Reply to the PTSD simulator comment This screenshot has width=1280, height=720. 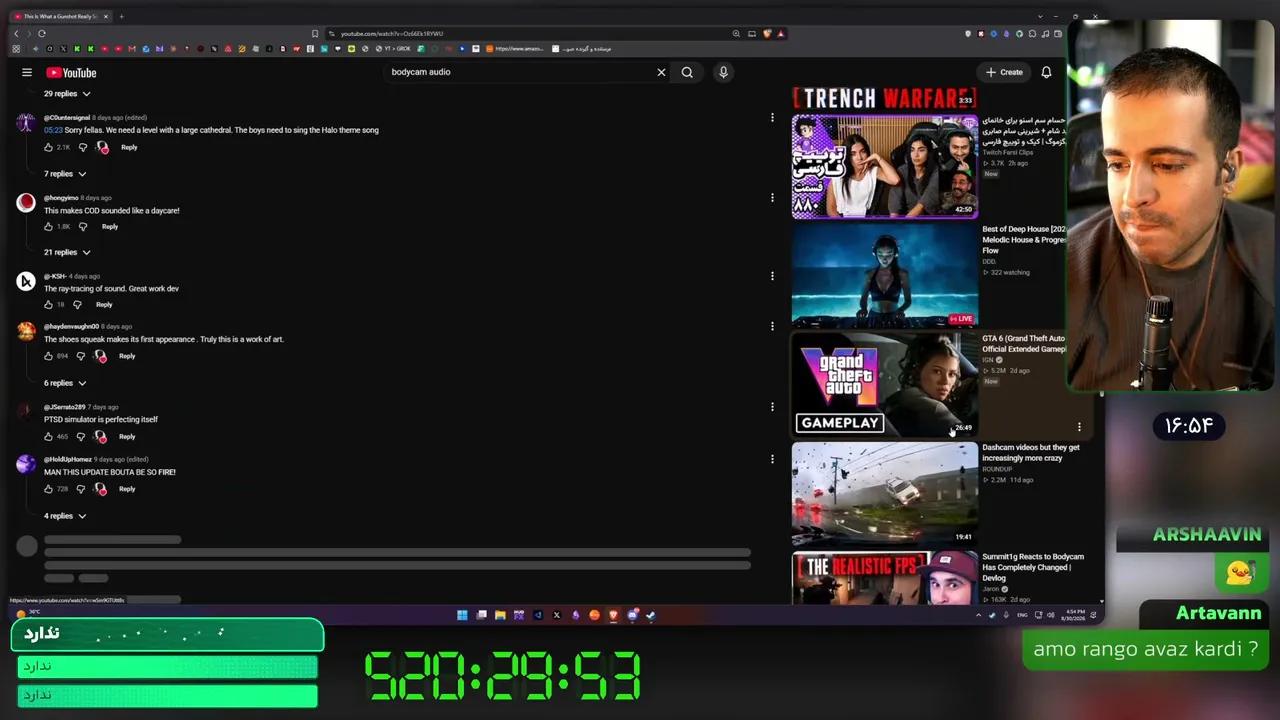pyautogui.click(x=127, y=436)
